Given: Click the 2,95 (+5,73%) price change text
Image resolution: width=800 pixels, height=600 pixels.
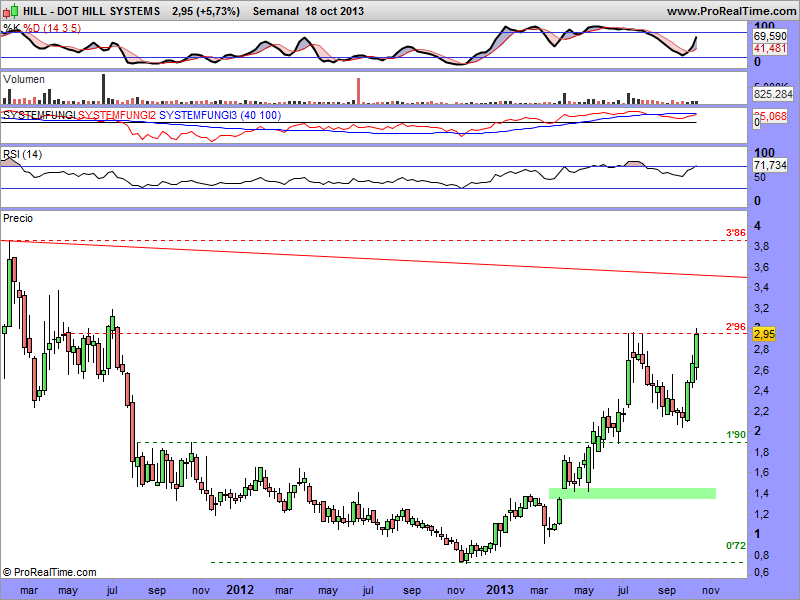Looking at the screenshot, I should coord(206,11).
